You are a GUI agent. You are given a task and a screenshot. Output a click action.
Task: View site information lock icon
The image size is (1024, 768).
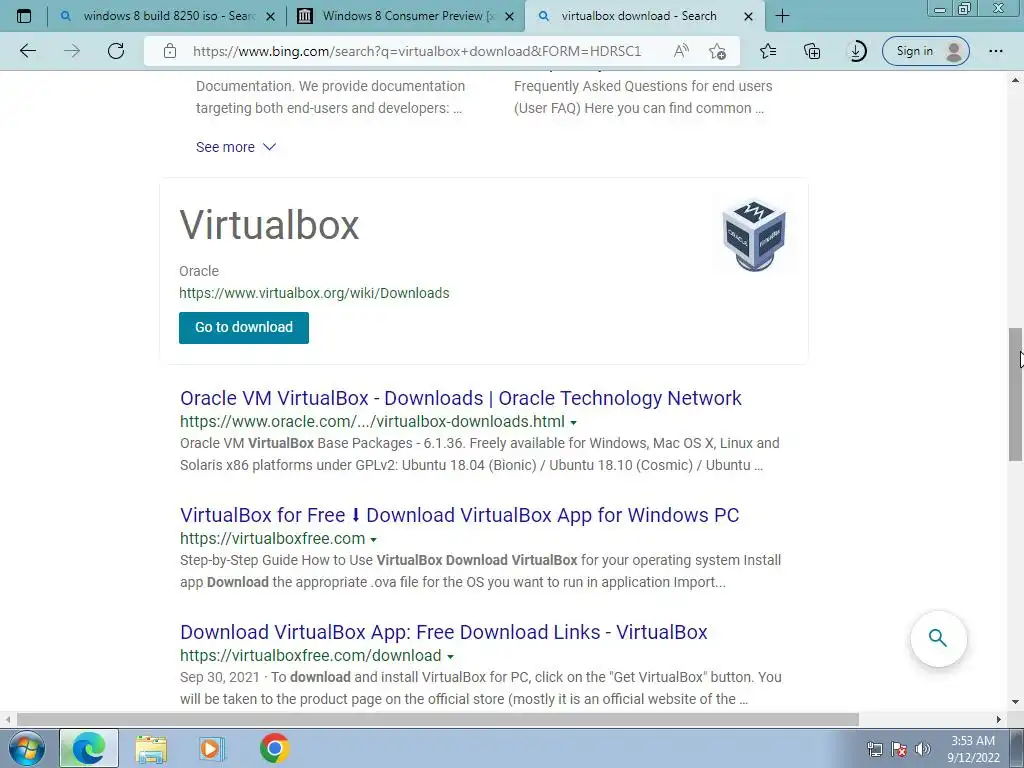coord(170,51)
